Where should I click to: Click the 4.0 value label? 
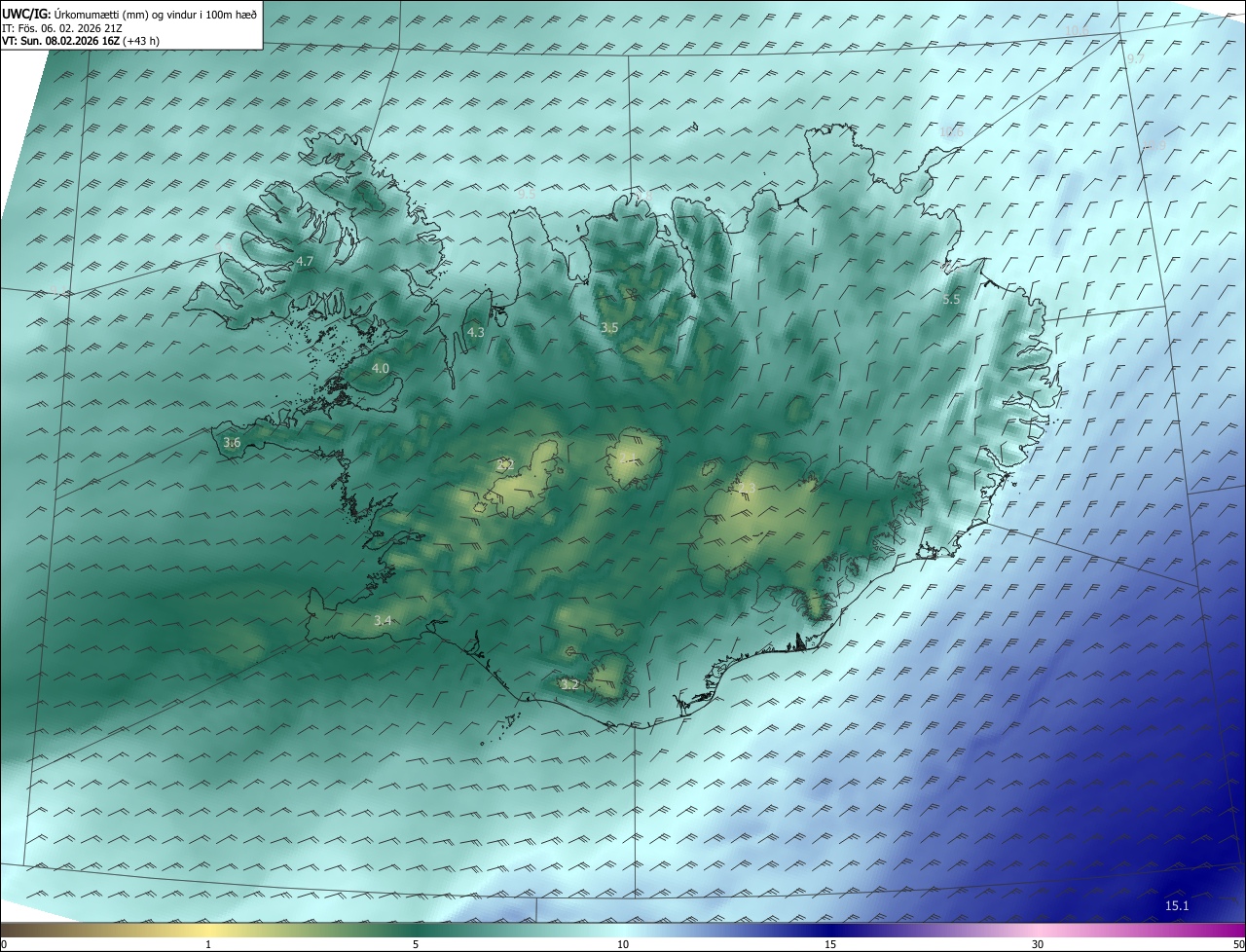click(x=381, y=368)
